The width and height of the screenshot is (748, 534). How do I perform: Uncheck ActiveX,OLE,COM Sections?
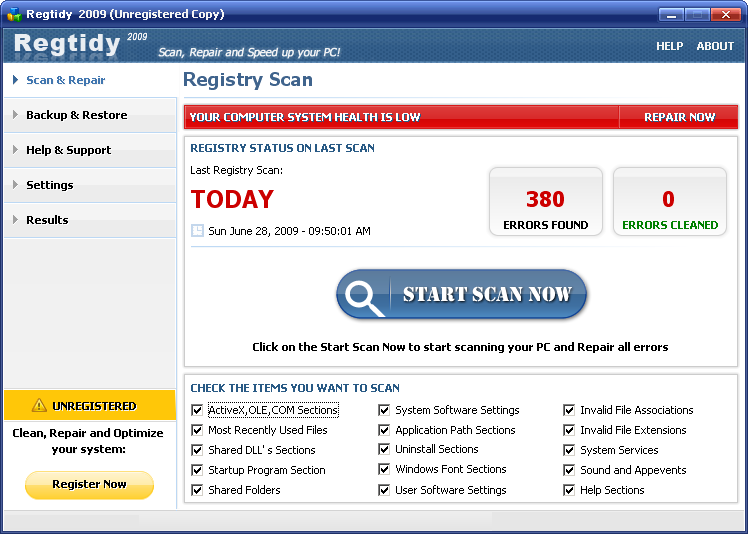pos(197,410)
